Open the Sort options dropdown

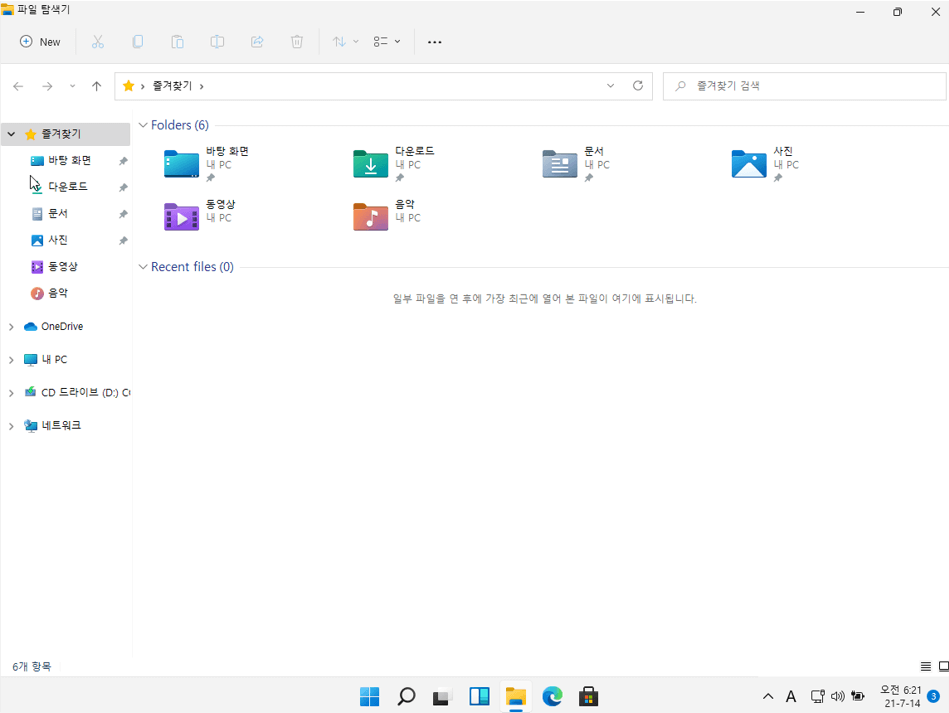346,42
